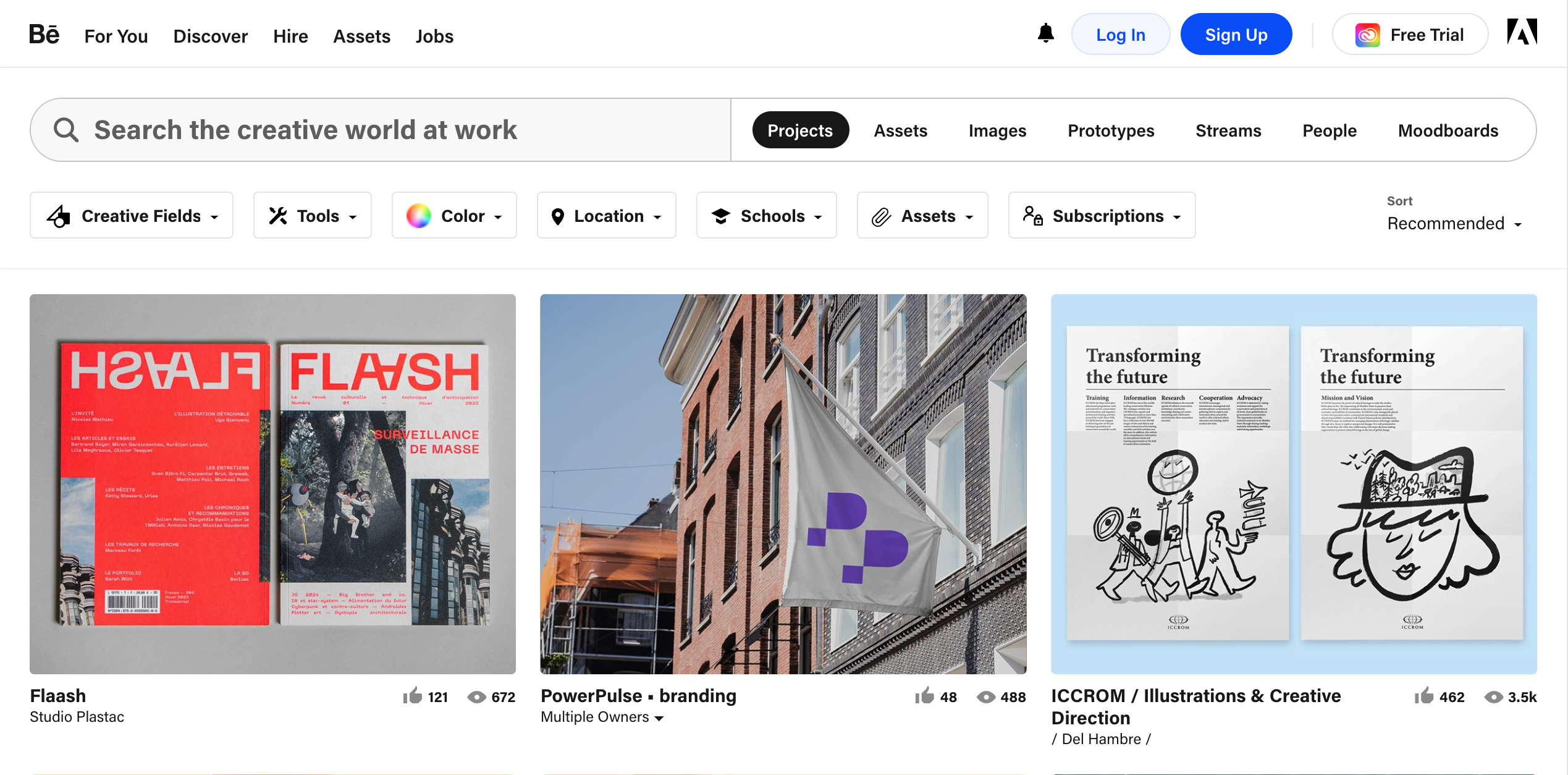Click the thumbs-up icon on Flaash
The width and height of the screenshot is (1568, 775).
click(412, 696)
